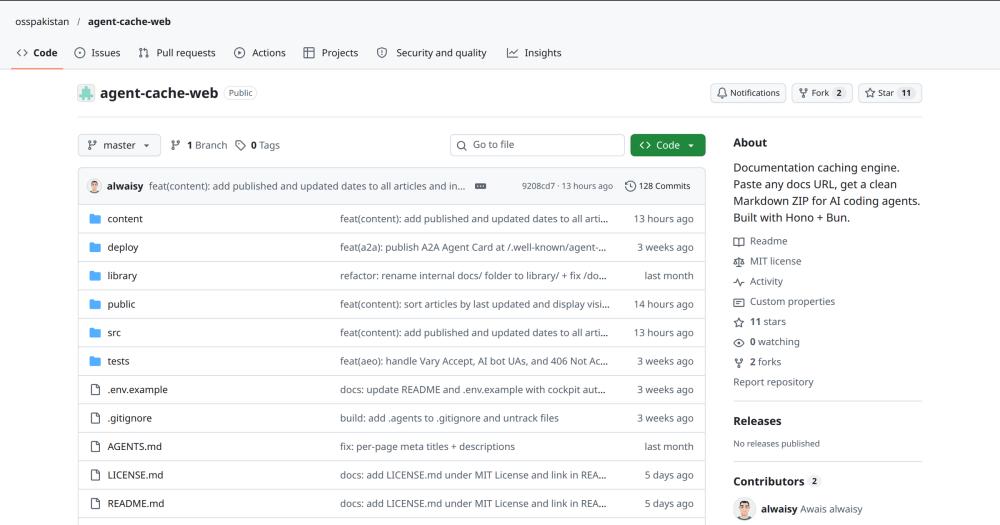Open the '.gitignore' file name

click(x=129, y=418)
